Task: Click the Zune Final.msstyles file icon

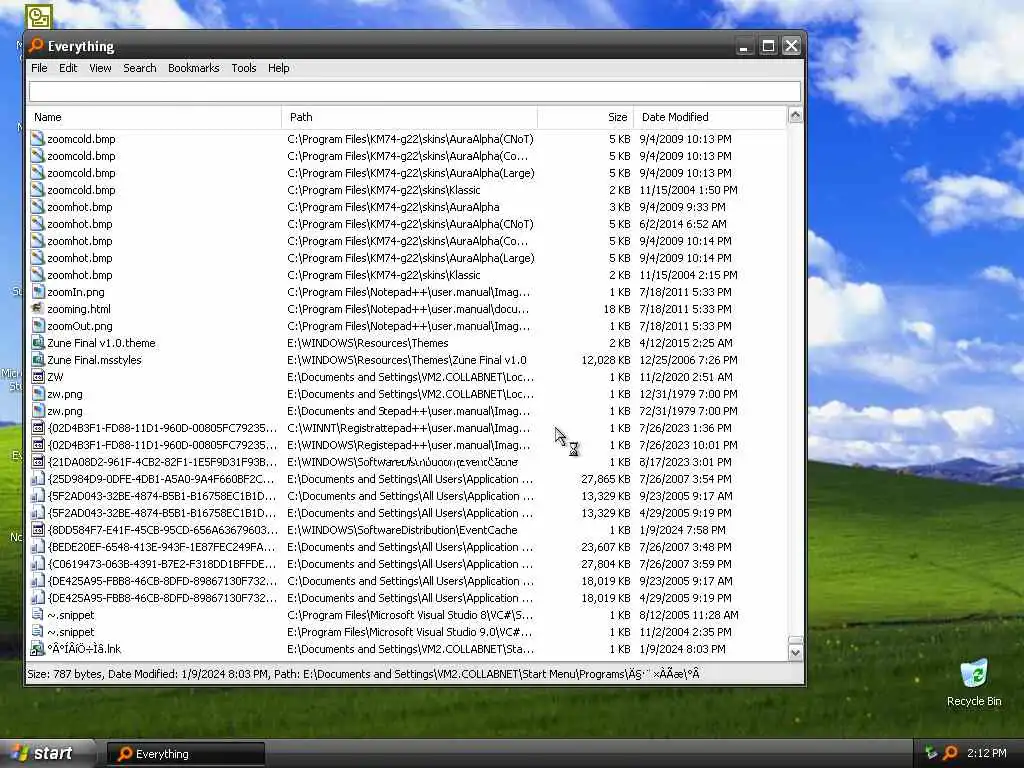Action: point(38,360)
